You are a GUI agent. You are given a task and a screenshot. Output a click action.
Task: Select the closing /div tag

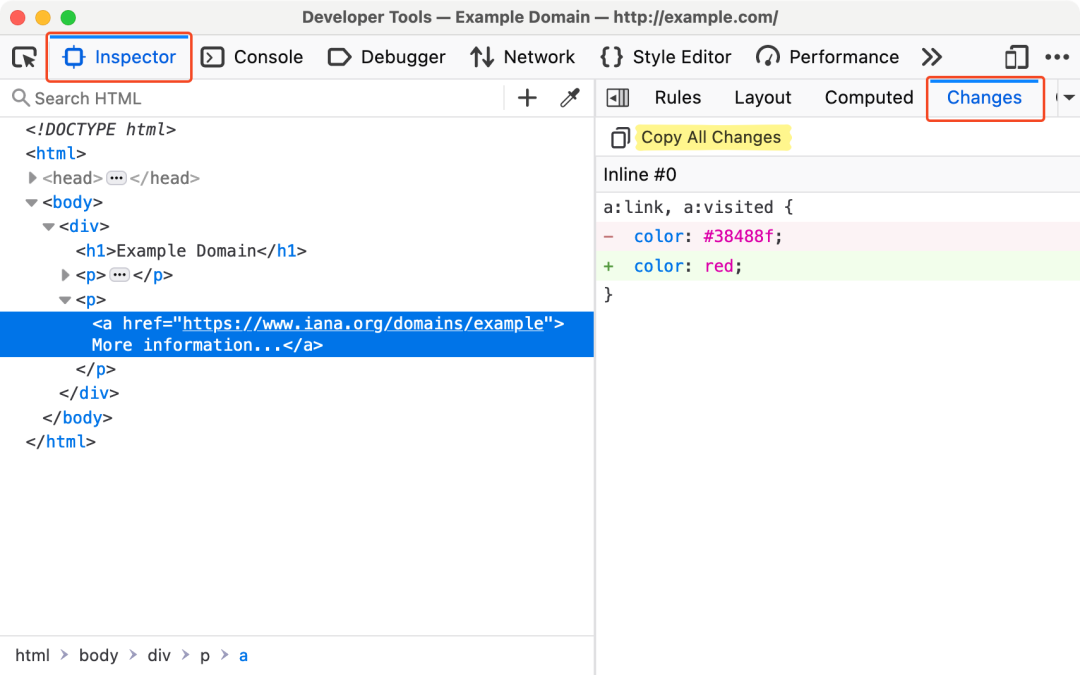click(89, 393)
